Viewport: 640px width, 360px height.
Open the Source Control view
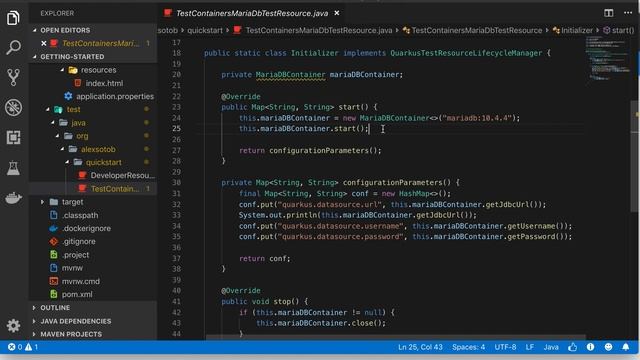(x=13, y=77)
